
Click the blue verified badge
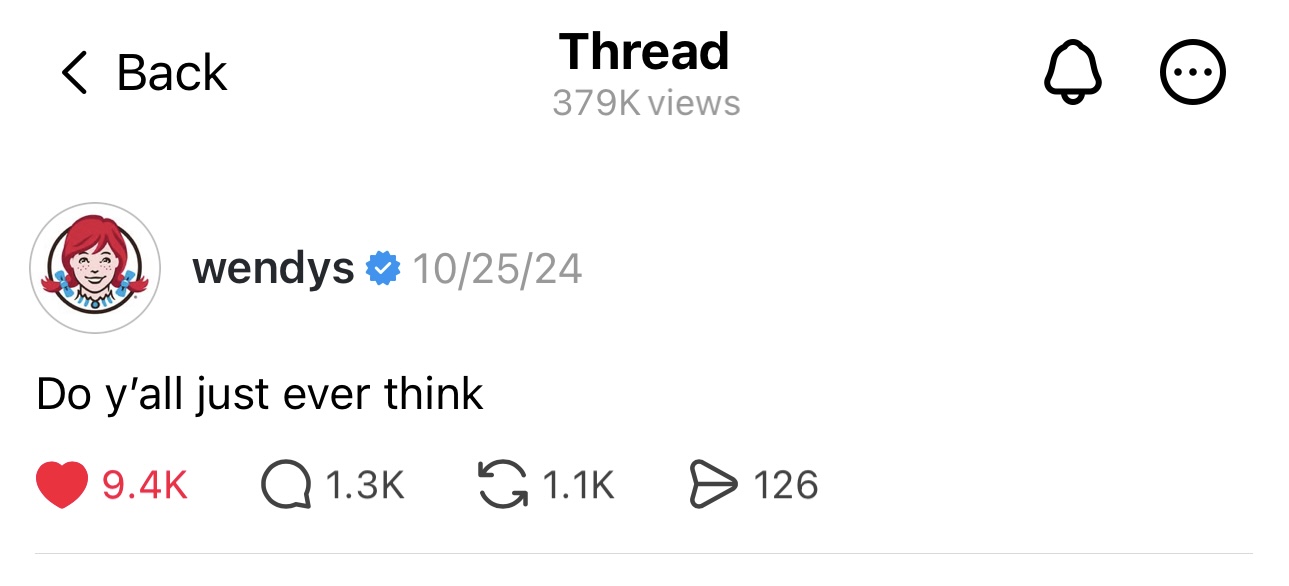tap(383, 268)
